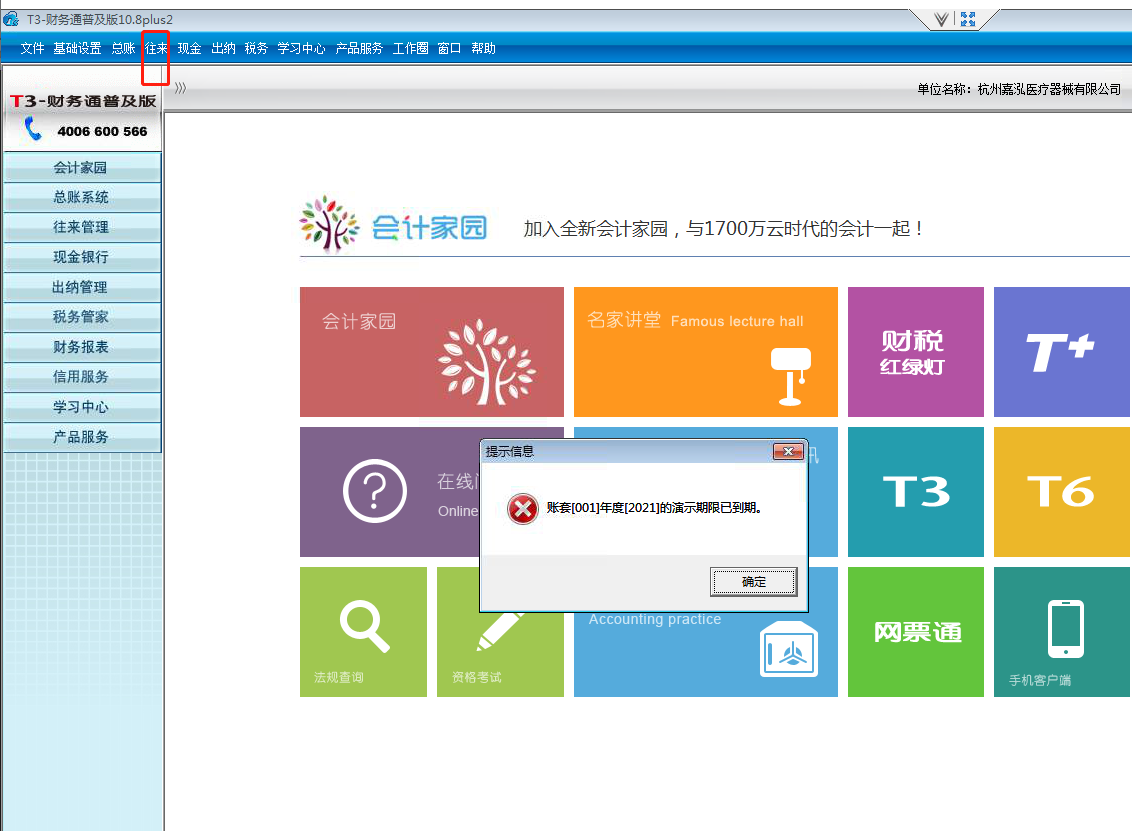Click the 资格考试 label
This screenshot has width=1132, height=831.
tap(476, 677)
